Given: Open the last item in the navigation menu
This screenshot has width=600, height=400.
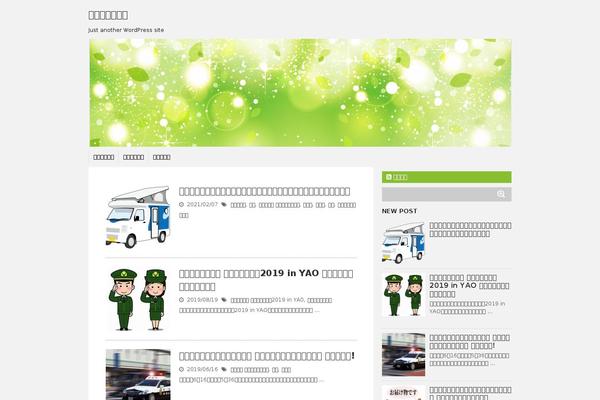Looking at the screenshot, I should click(x=161, y=157).
